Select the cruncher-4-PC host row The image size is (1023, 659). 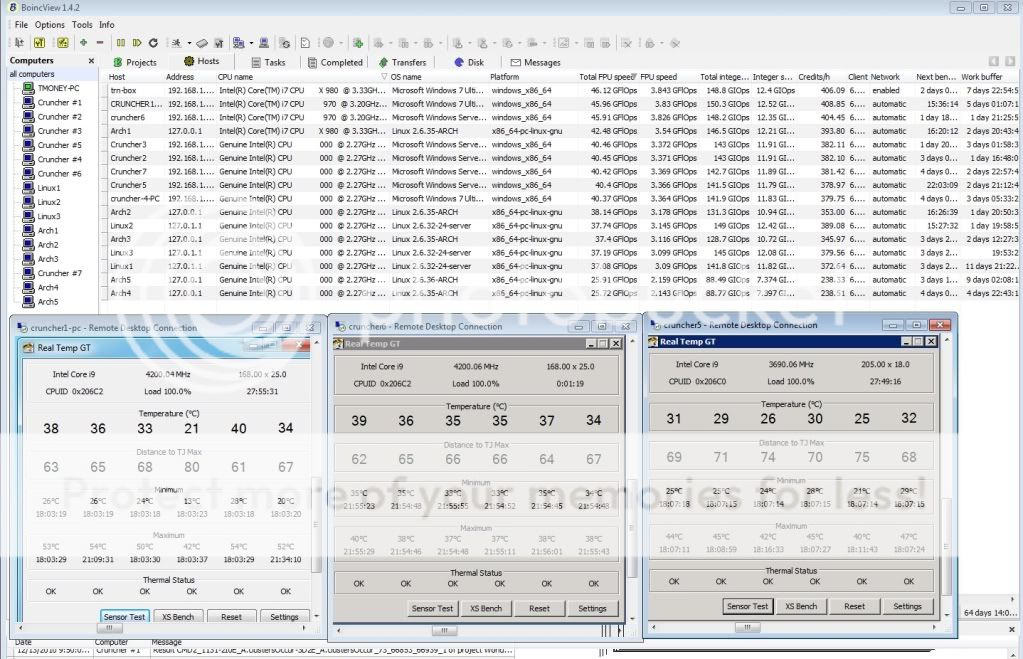(x=561, y=198)
